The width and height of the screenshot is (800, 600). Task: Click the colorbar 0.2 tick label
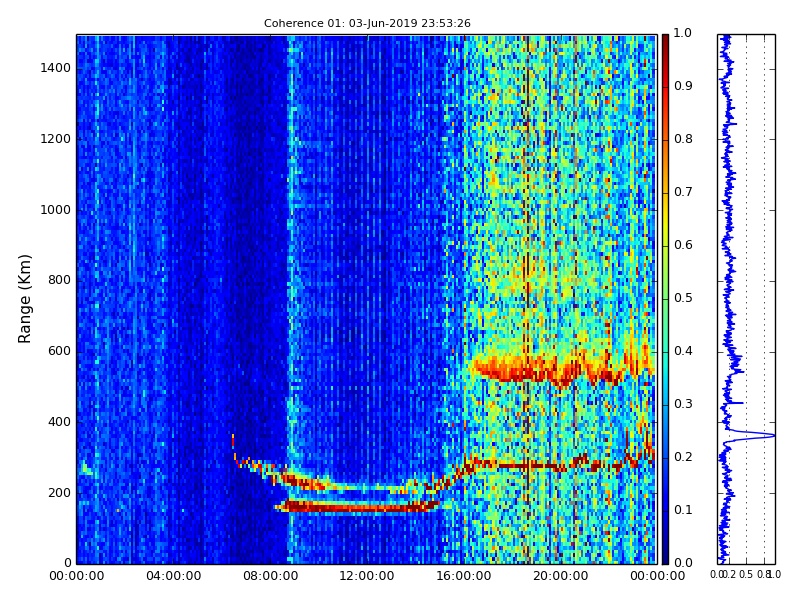[683, 457]
